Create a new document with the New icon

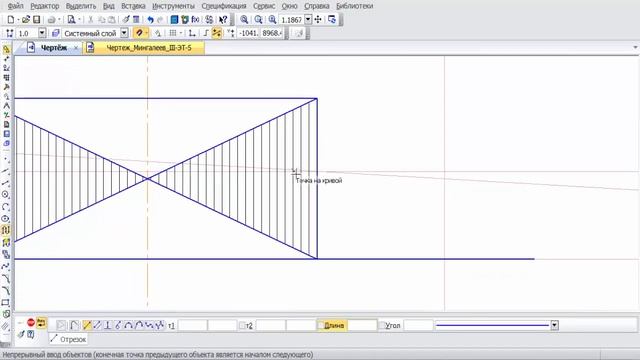pos(11,19)
